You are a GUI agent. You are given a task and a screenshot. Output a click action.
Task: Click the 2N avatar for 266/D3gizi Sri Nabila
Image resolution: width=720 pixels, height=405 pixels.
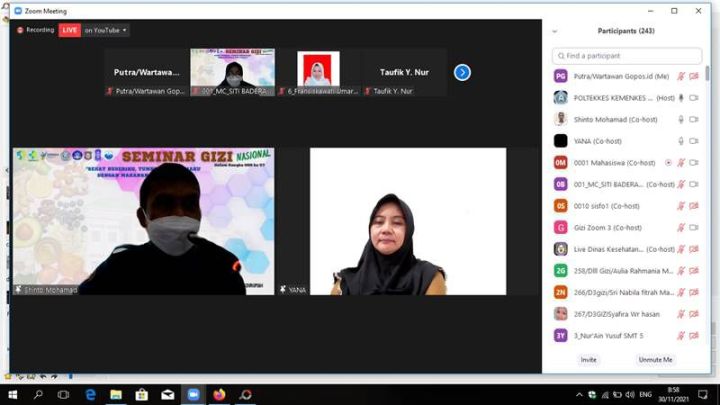(x=560, y=292)
